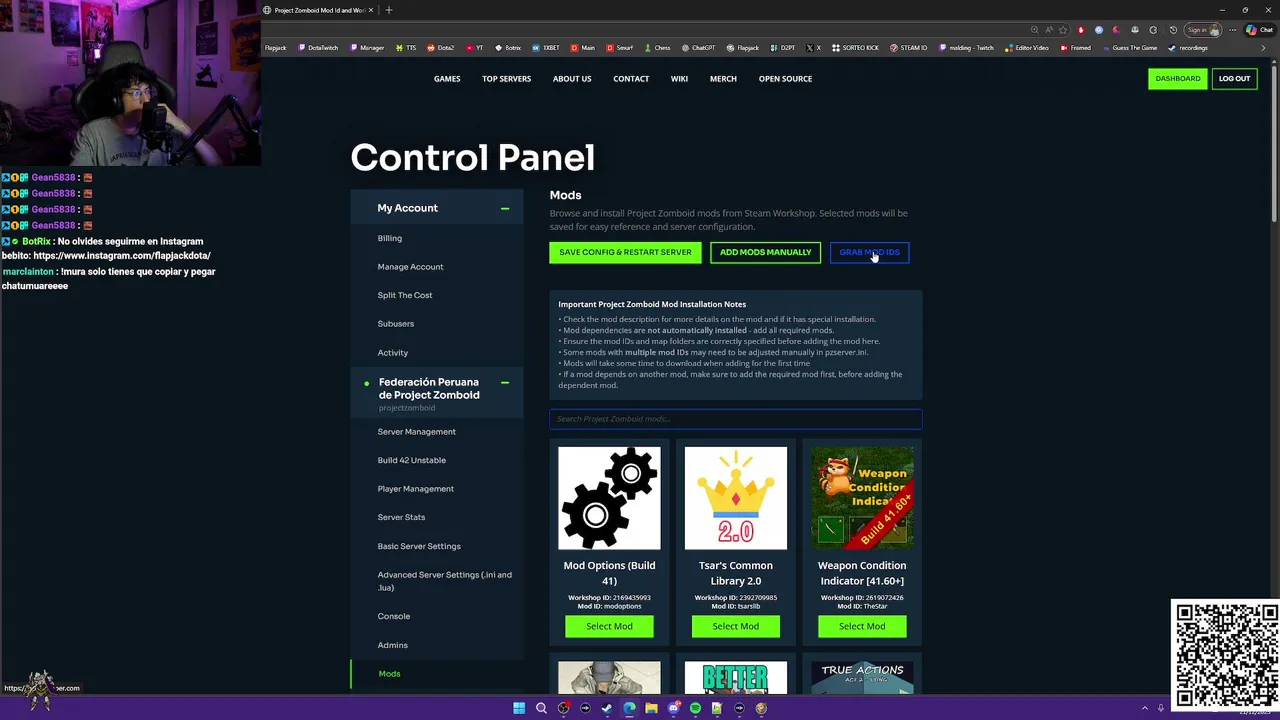Select Mod Options (Build 41) mod
The height and width of the screenshot is (720, 1280).
[609, 626]
